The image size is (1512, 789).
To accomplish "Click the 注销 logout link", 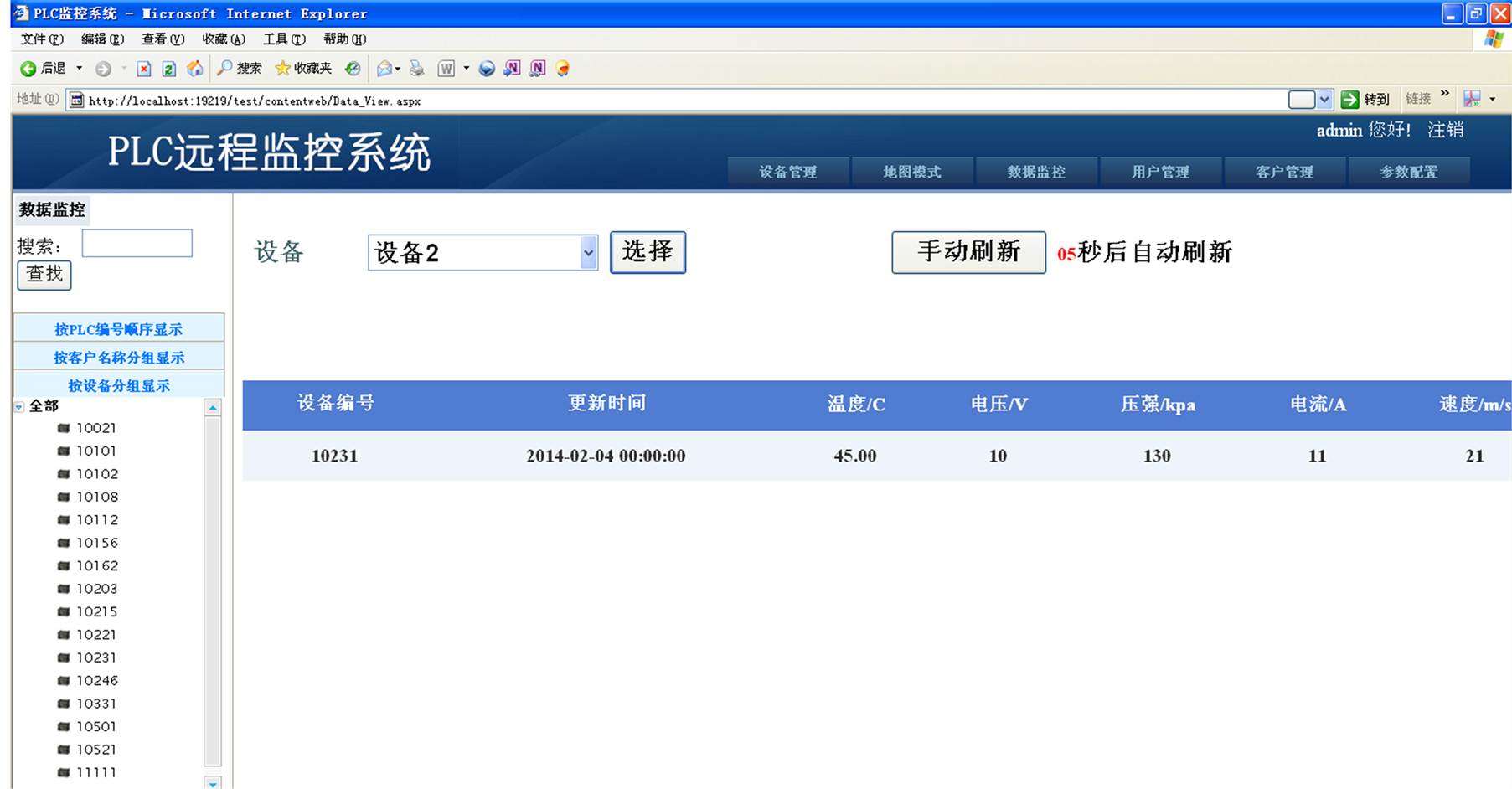I will point(1445,130).
